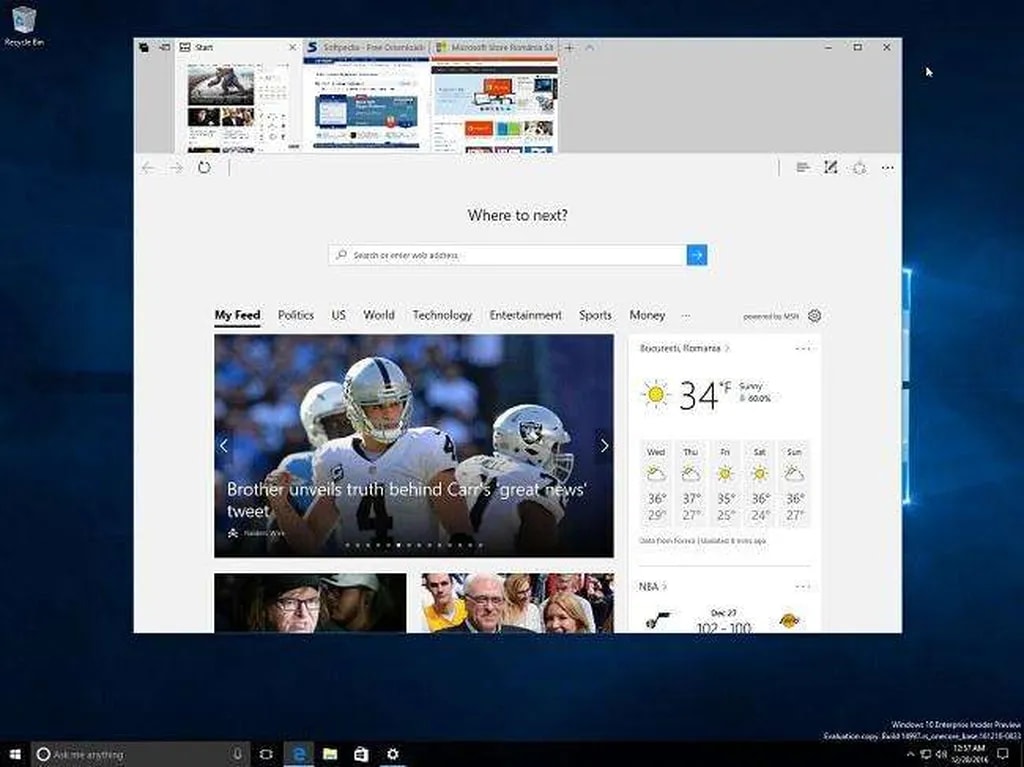
Task: Open the feed customize gear icon
Action: click(x=814, y=316)
